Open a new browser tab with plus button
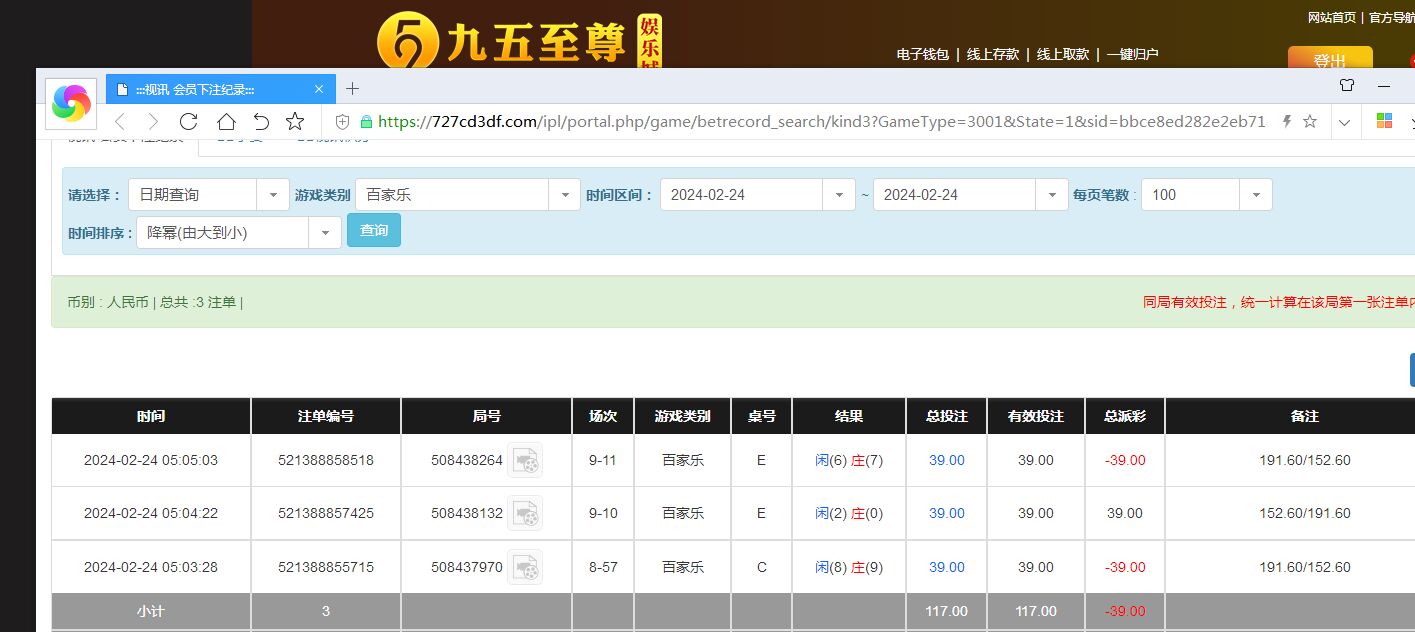Screen dimensions: 1415x632 coord(352,89)
